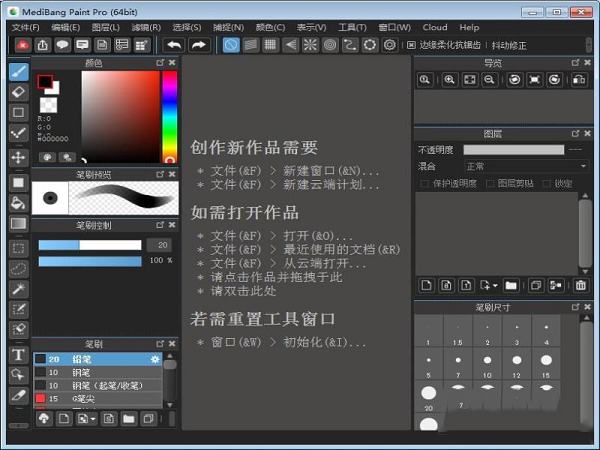Close the 颜色 color panel
The width and height of the screenshot is (600, 450).
(172, 62)
